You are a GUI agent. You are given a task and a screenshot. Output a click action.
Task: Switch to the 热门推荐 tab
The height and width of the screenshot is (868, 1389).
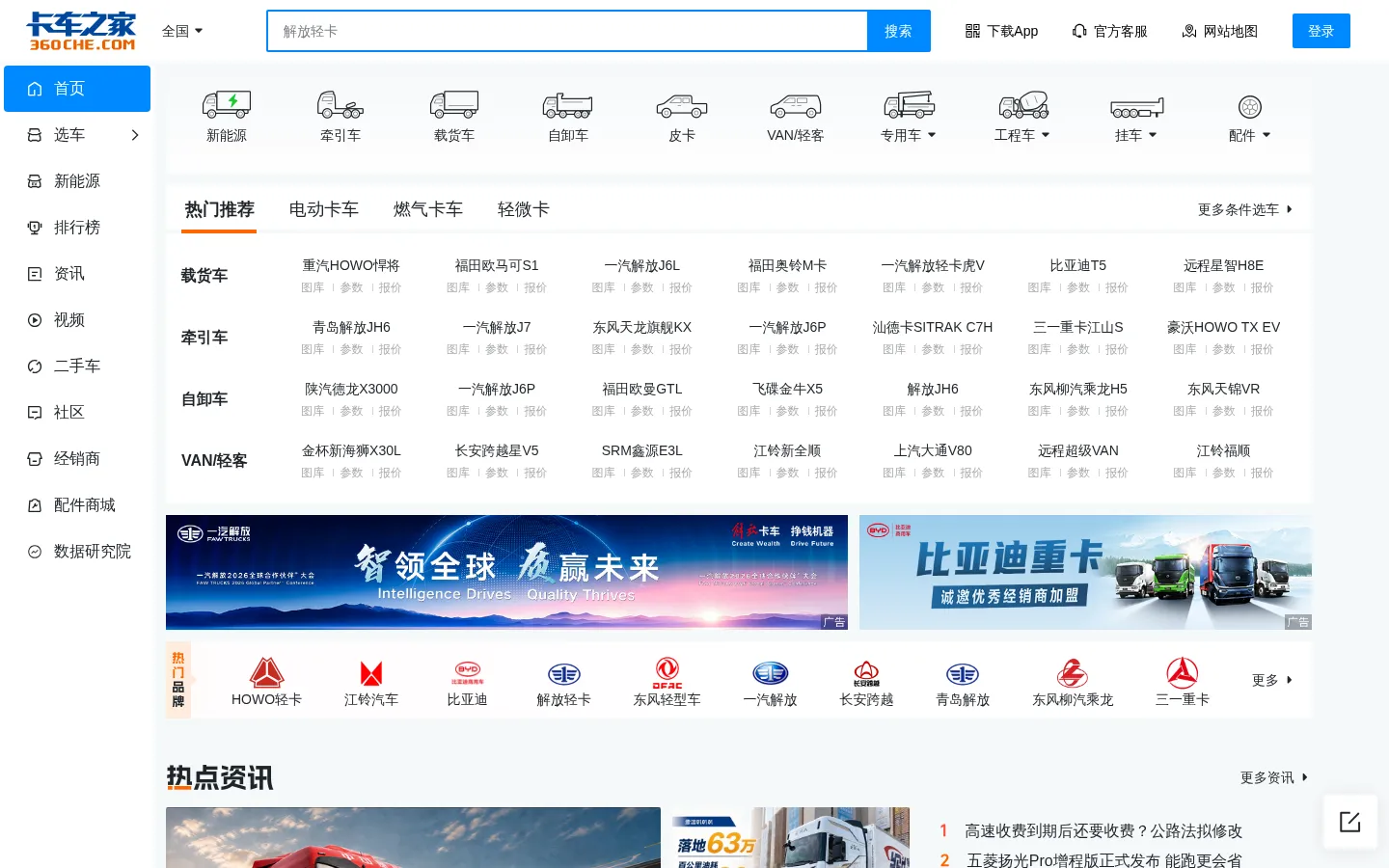[x=219, y=209]
